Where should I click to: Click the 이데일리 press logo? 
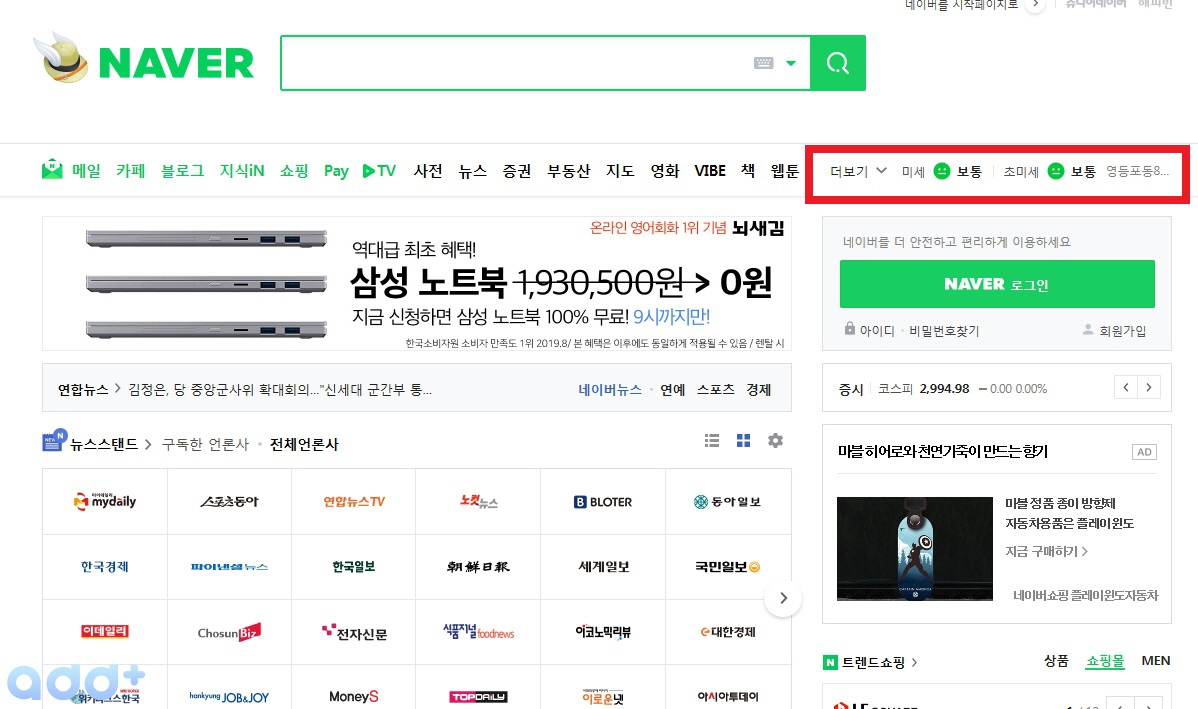coord(105,632)
